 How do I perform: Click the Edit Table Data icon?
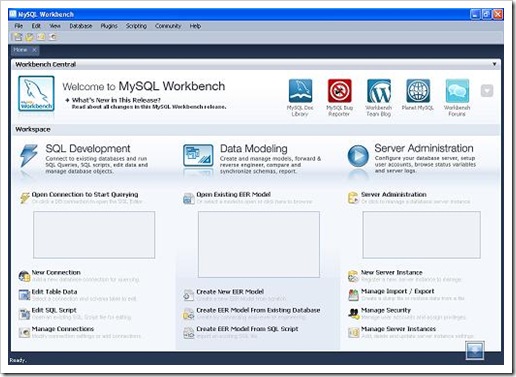pos(24,295)
